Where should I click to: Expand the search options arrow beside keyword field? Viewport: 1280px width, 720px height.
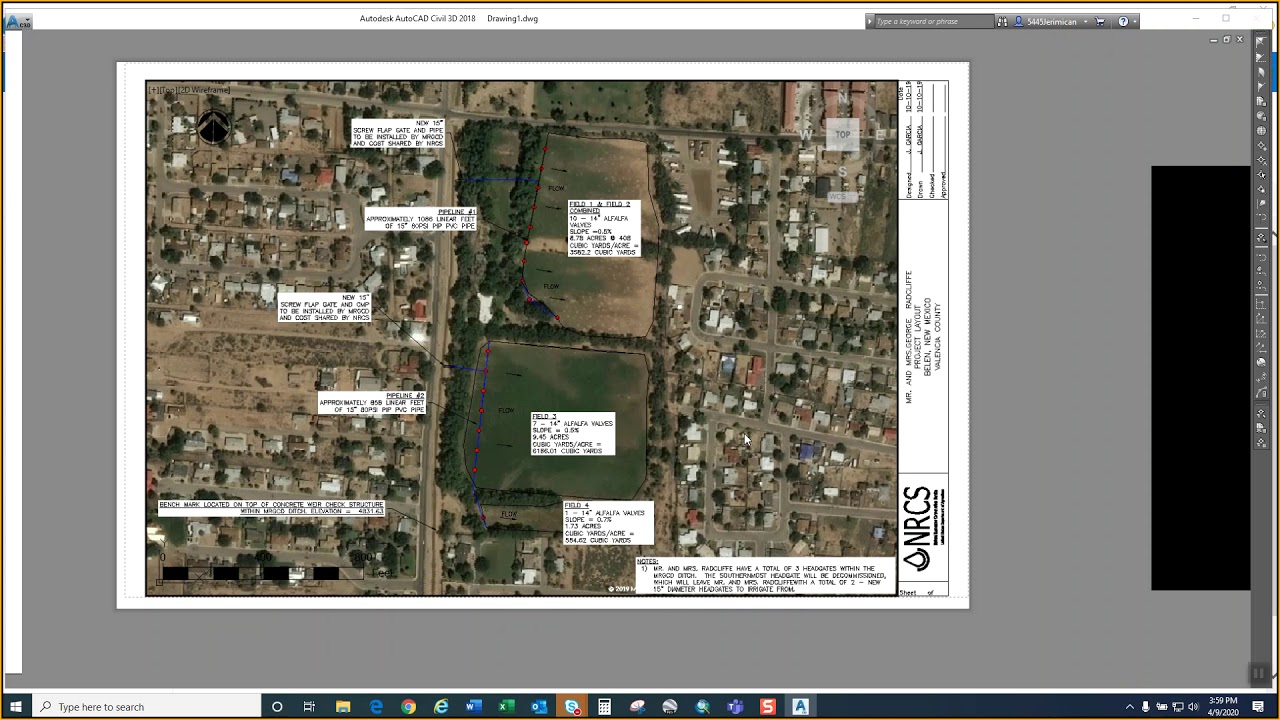870,21
